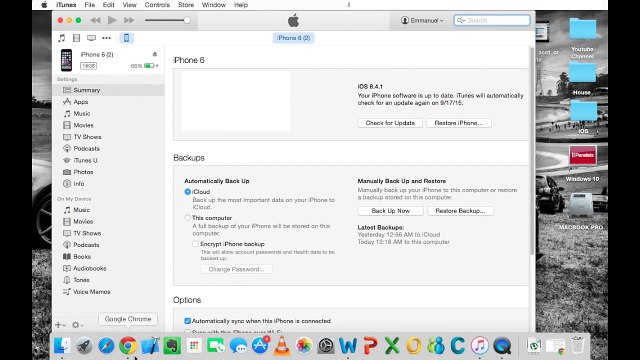Select iTunes U in sidebar
This screenshot has width=640, height=360.
click(x=85, y=160)
